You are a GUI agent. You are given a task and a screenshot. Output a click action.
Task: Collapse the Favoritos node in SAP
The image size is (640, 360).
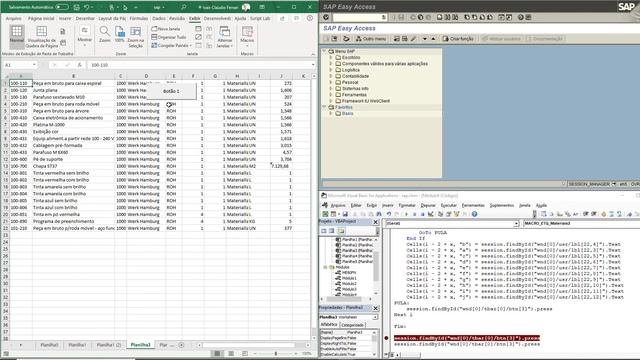[x=325, y=107]
